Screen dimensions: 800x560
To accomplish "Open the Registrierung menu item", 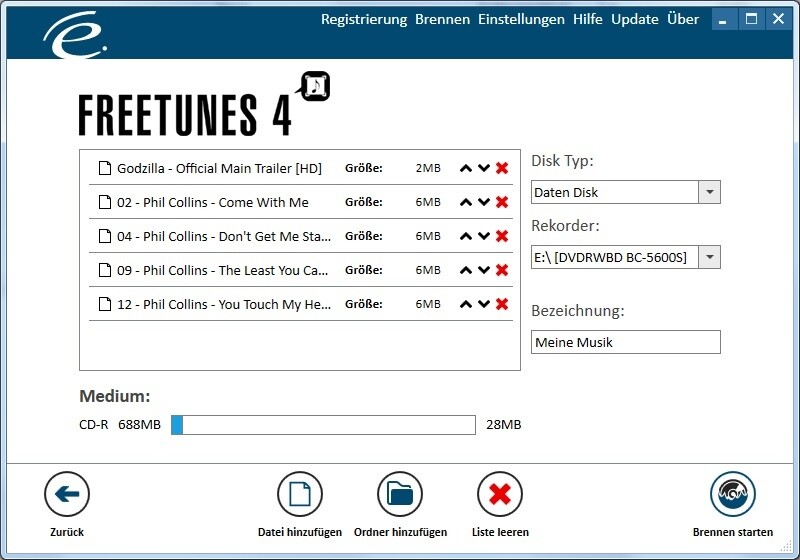I will [364, 19].
